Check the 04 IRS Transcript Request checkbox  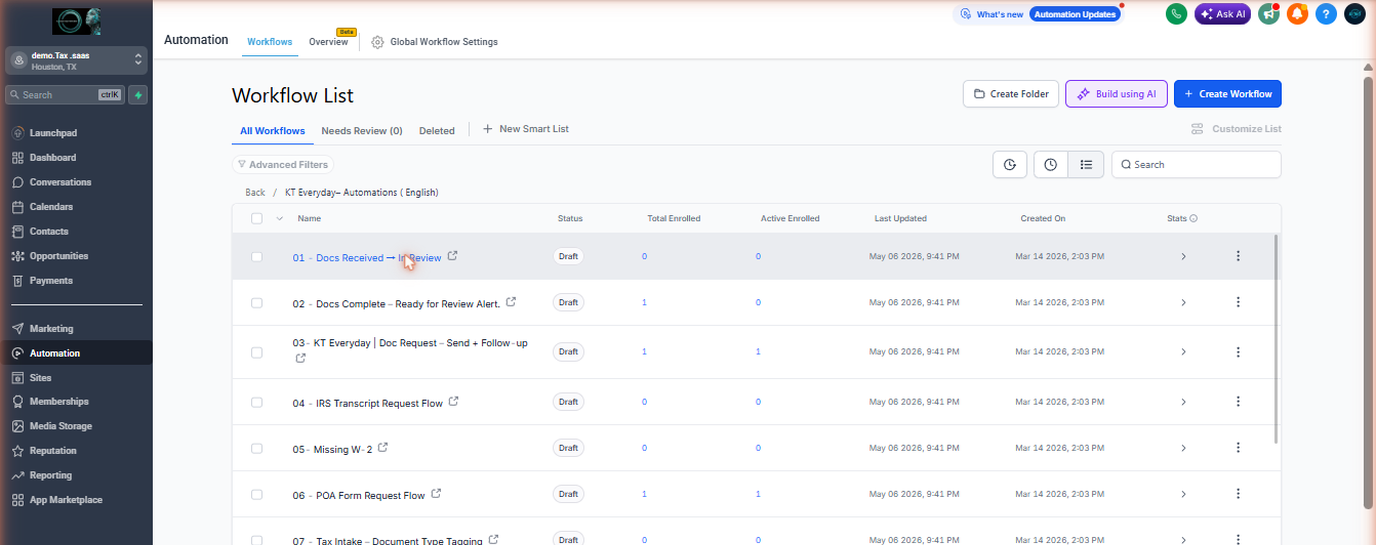point(257,402)
